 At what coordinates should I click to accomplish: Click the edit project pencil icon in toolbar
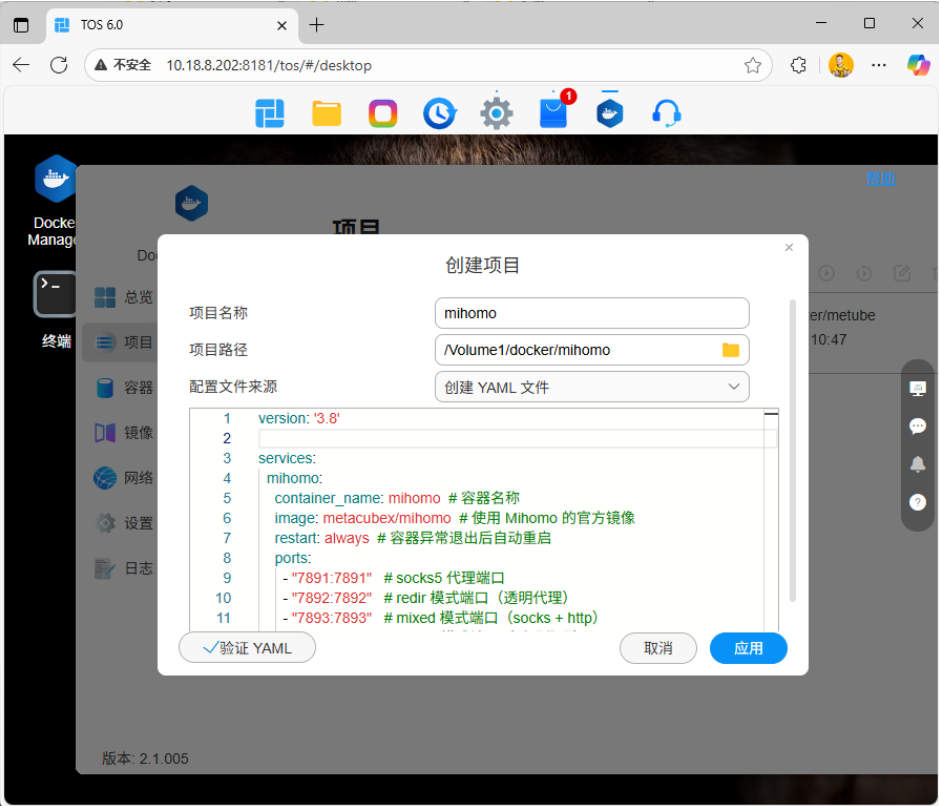click(x=902, y=274)
